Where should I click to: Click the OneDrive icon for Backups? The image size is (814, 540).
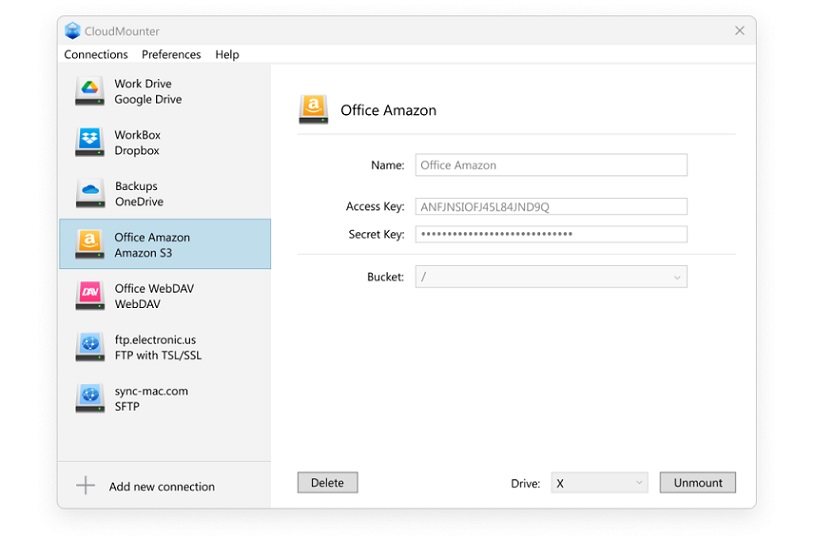pos(90,193)
